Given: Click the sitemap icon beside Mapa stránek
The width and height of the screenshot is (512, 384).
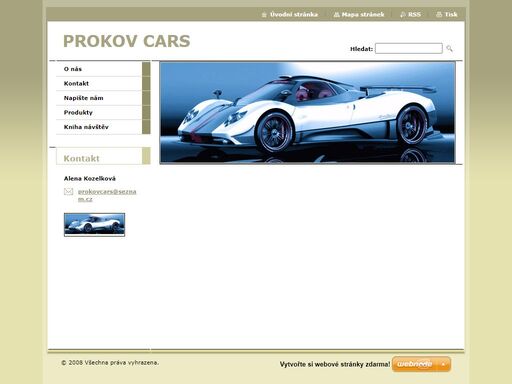Looking at the screenshot, I should coord(336,15).
